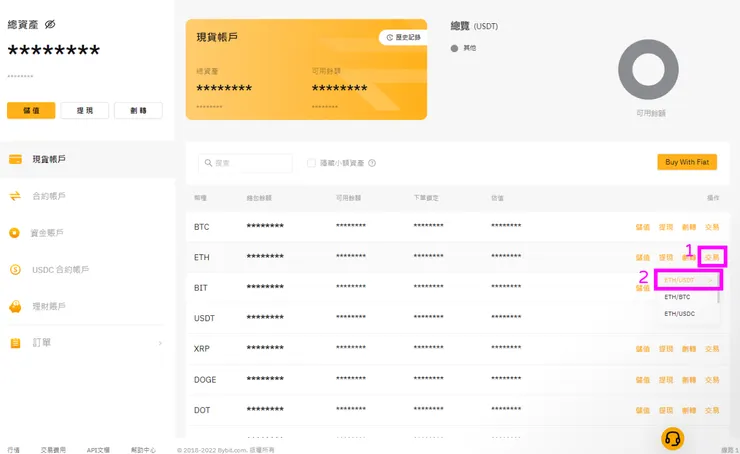Open the 交易費用 footer link

53,450
